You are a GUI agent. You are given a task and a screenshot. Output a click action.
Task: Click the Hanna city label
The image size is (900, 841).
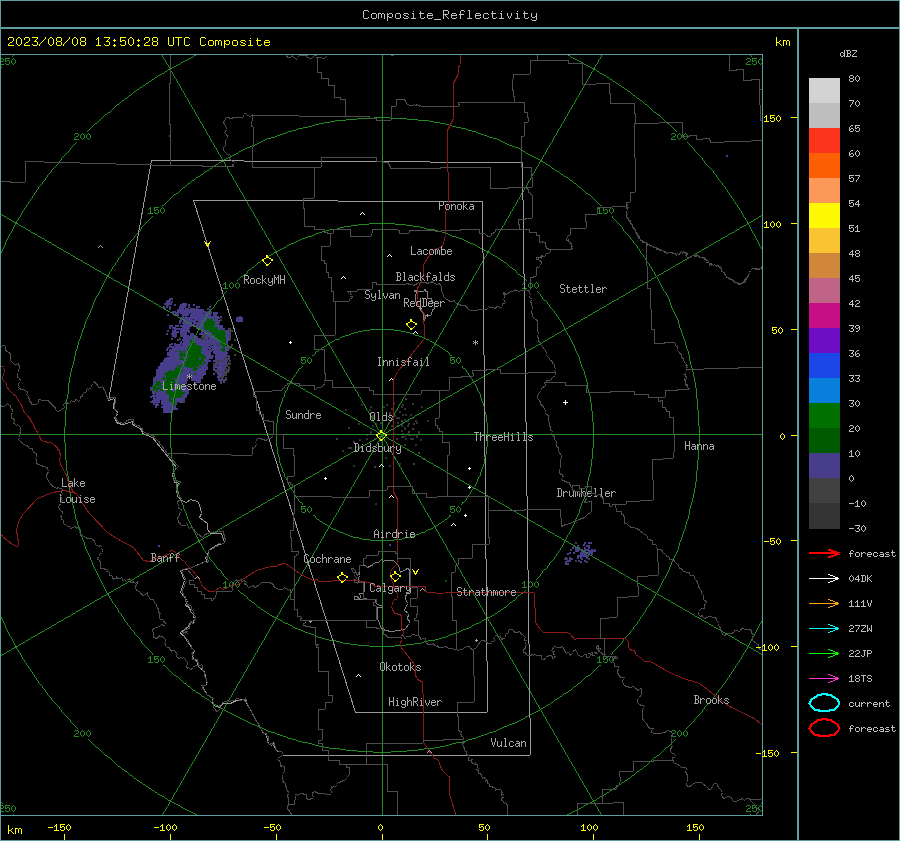699,446
